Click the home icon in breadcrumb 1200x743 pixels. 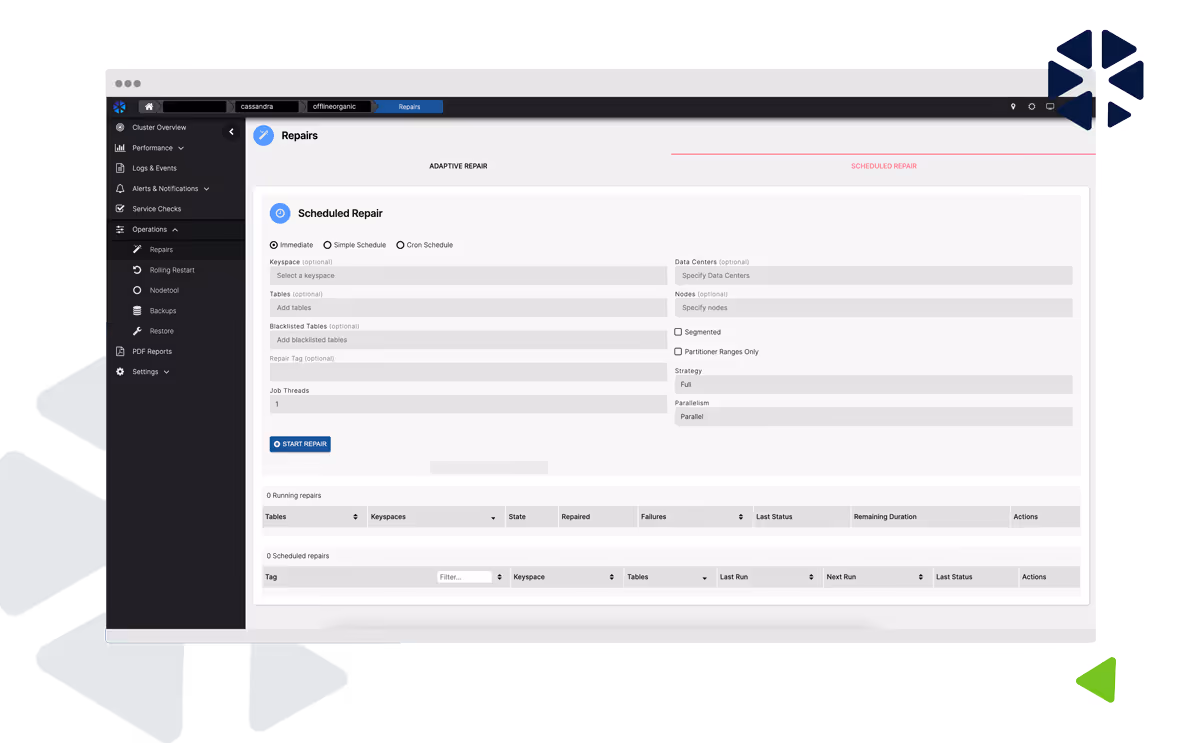[149, 107]
